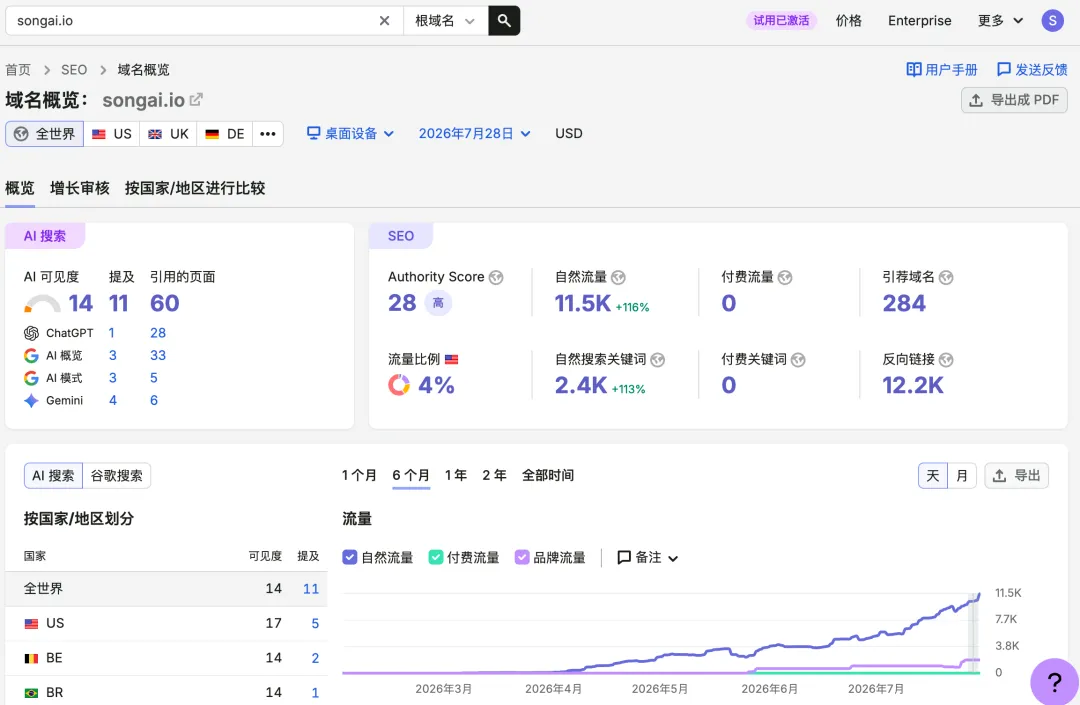This screenshot has width=1080, height=705.
Task: Click the globe icon beside 反向链接
Action: coord(946,360)
